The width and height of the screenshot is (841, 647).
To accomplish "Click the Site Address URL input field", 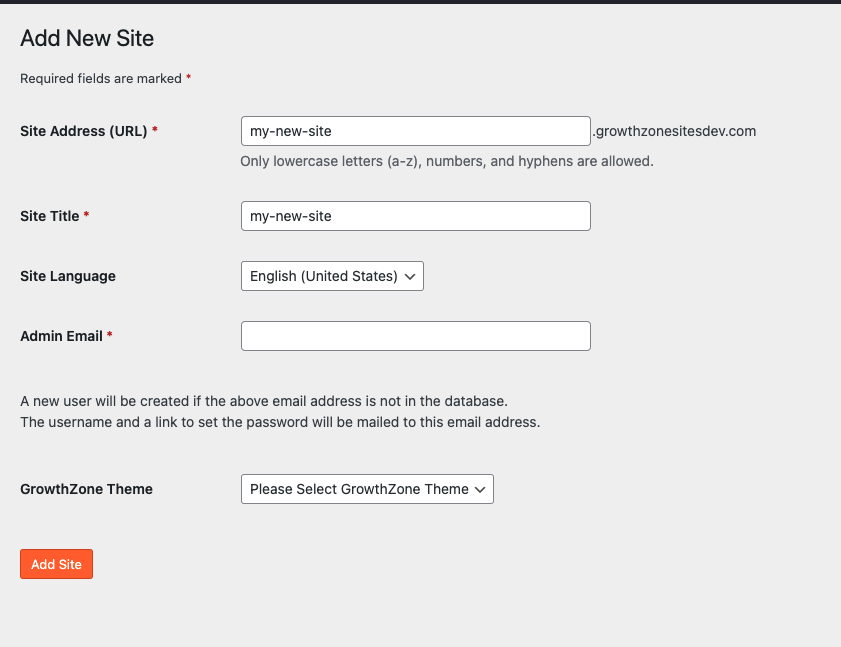I will [x=415, y=131].
